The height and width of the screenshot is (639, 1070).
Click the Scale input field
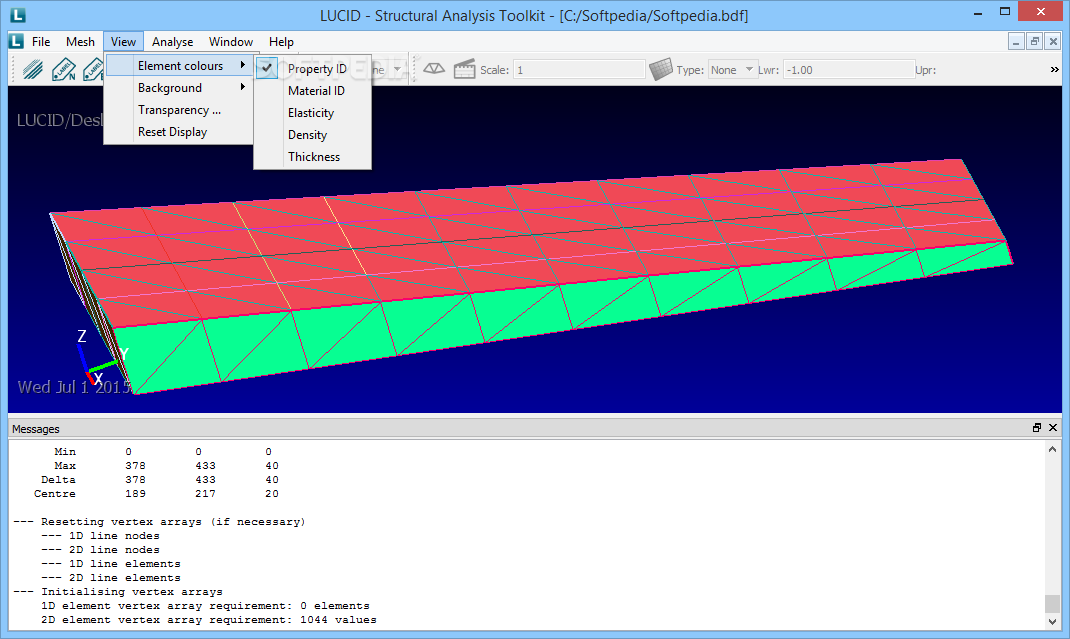coord(579,70)
